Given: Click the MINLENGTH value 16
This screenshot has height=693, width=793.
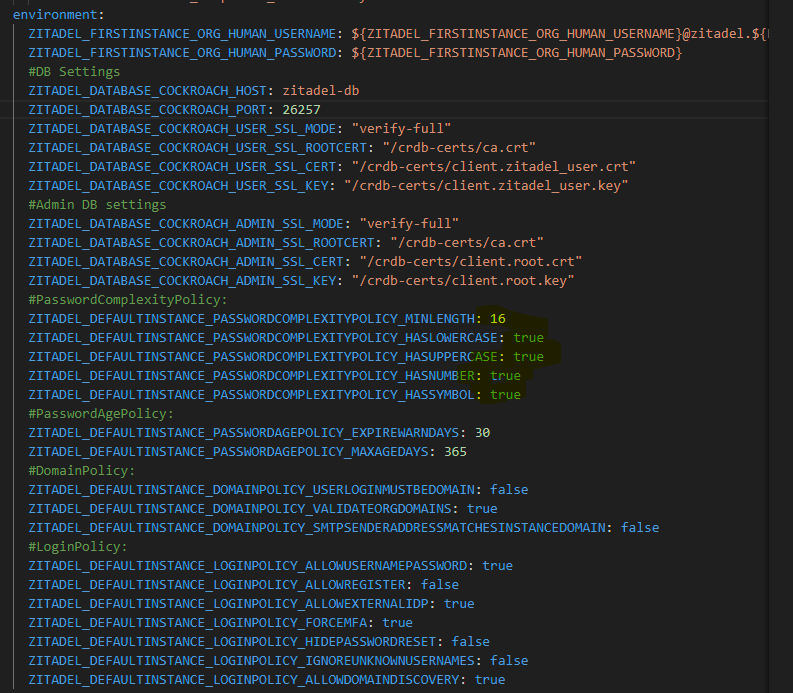Looking at the screenshot, I should (498, 319).
